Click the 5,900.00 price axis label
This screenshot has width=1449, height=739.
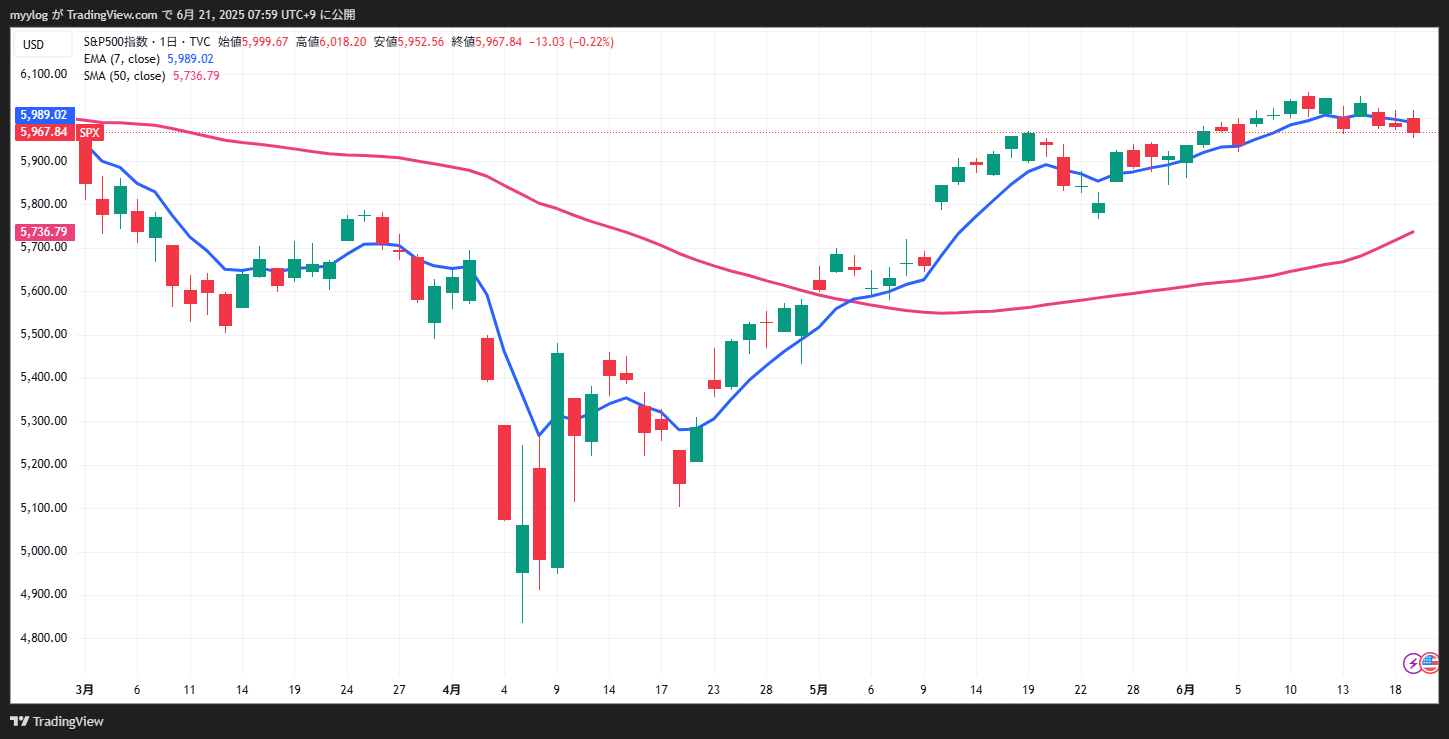point(44,161)
